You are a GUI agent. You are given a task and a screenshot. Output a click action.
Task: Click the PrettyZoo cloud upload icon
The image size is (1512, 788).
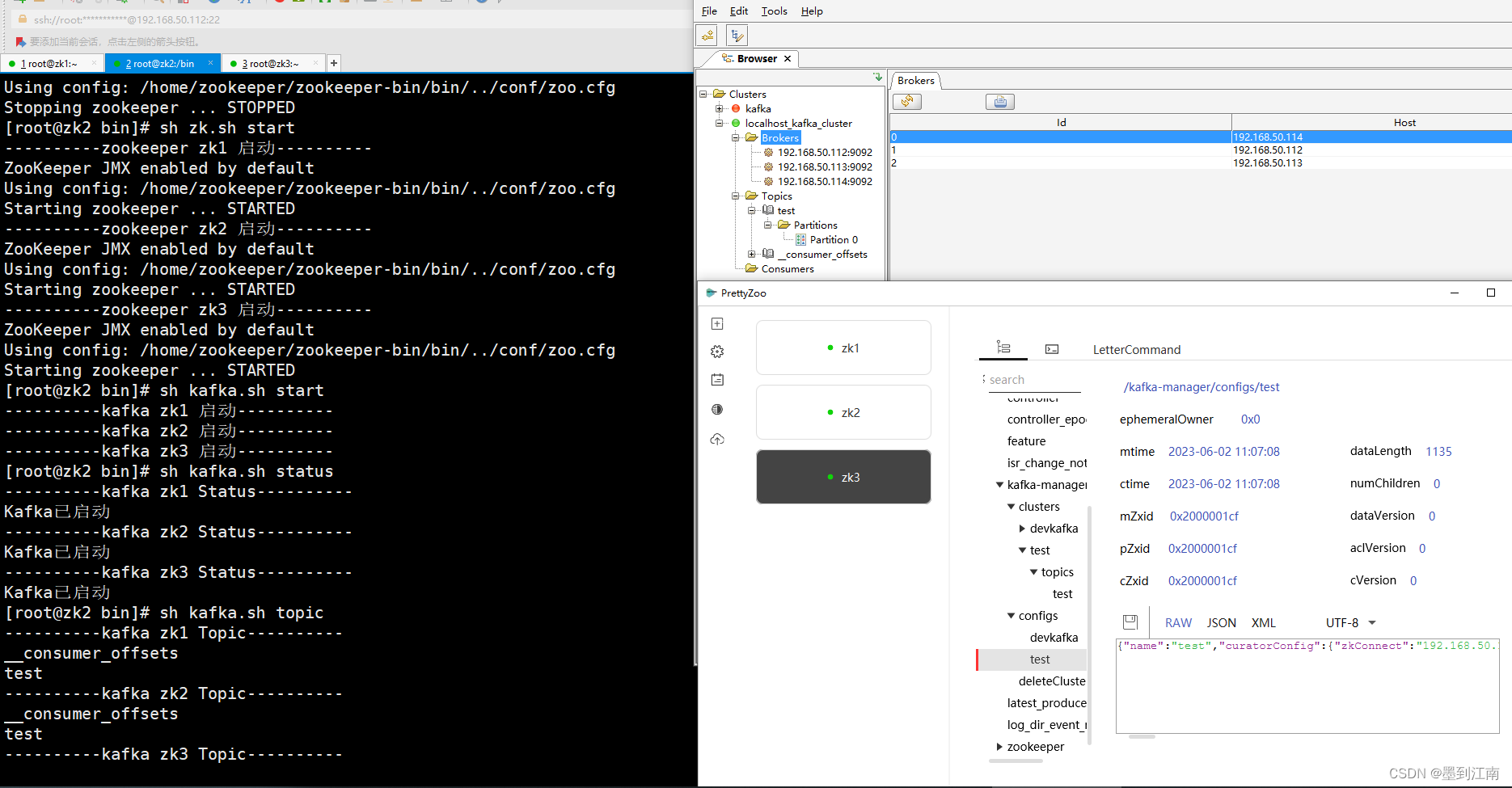pos(717,440)
